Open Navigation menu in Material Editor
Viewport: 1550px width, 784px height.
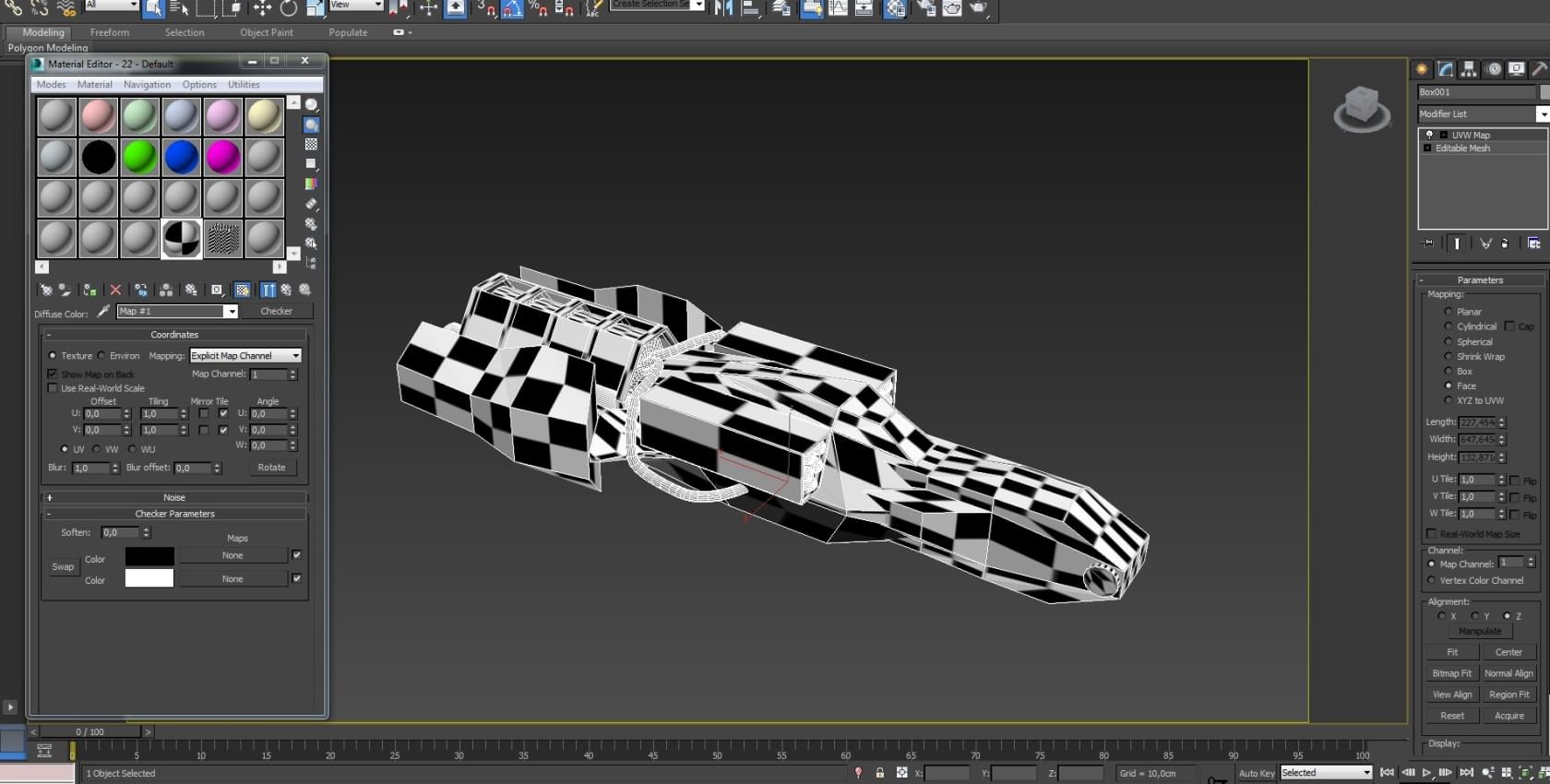click(148, 85)
